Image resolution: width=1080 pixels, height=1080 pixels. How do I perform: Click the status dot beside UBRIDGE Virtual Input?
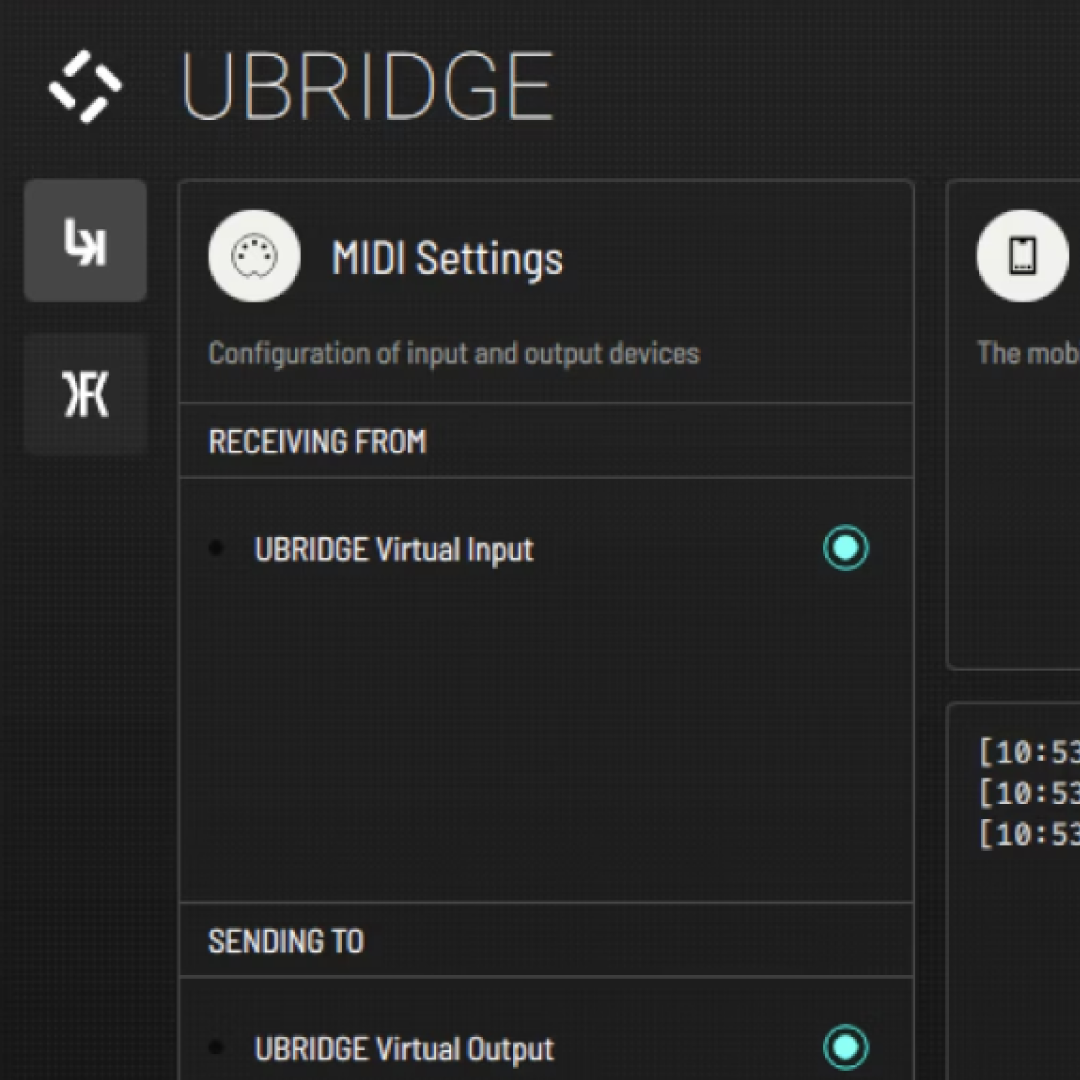coord(216,548)
